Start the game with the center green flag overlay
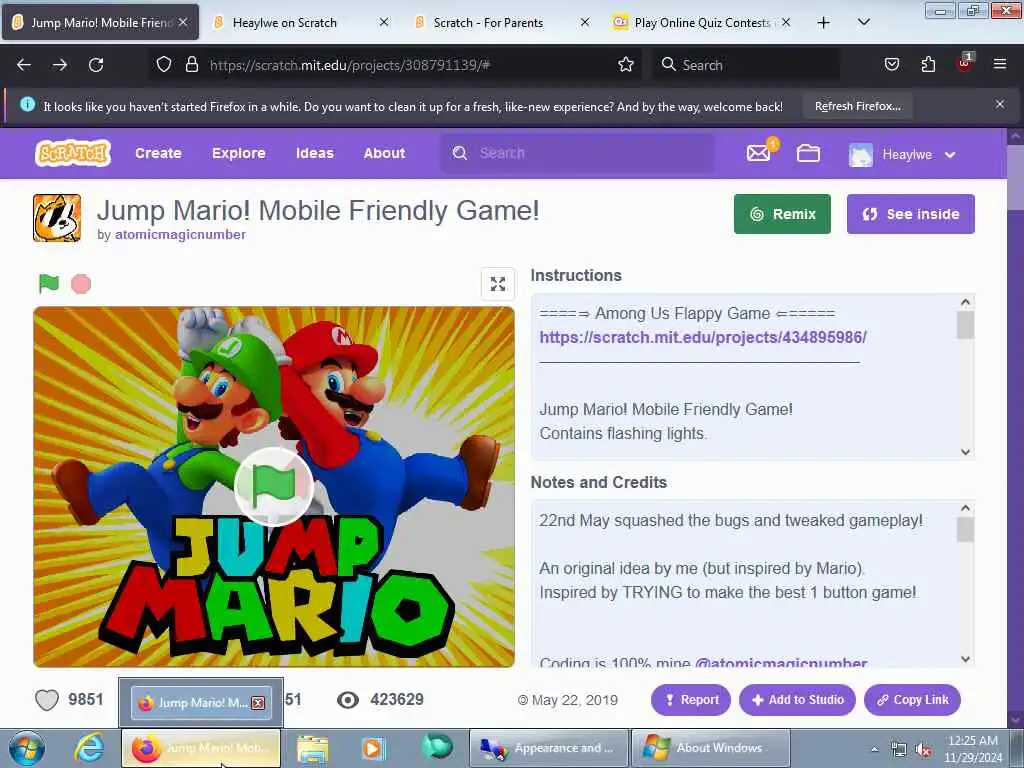1024x768 pixels. coord(274,486)
